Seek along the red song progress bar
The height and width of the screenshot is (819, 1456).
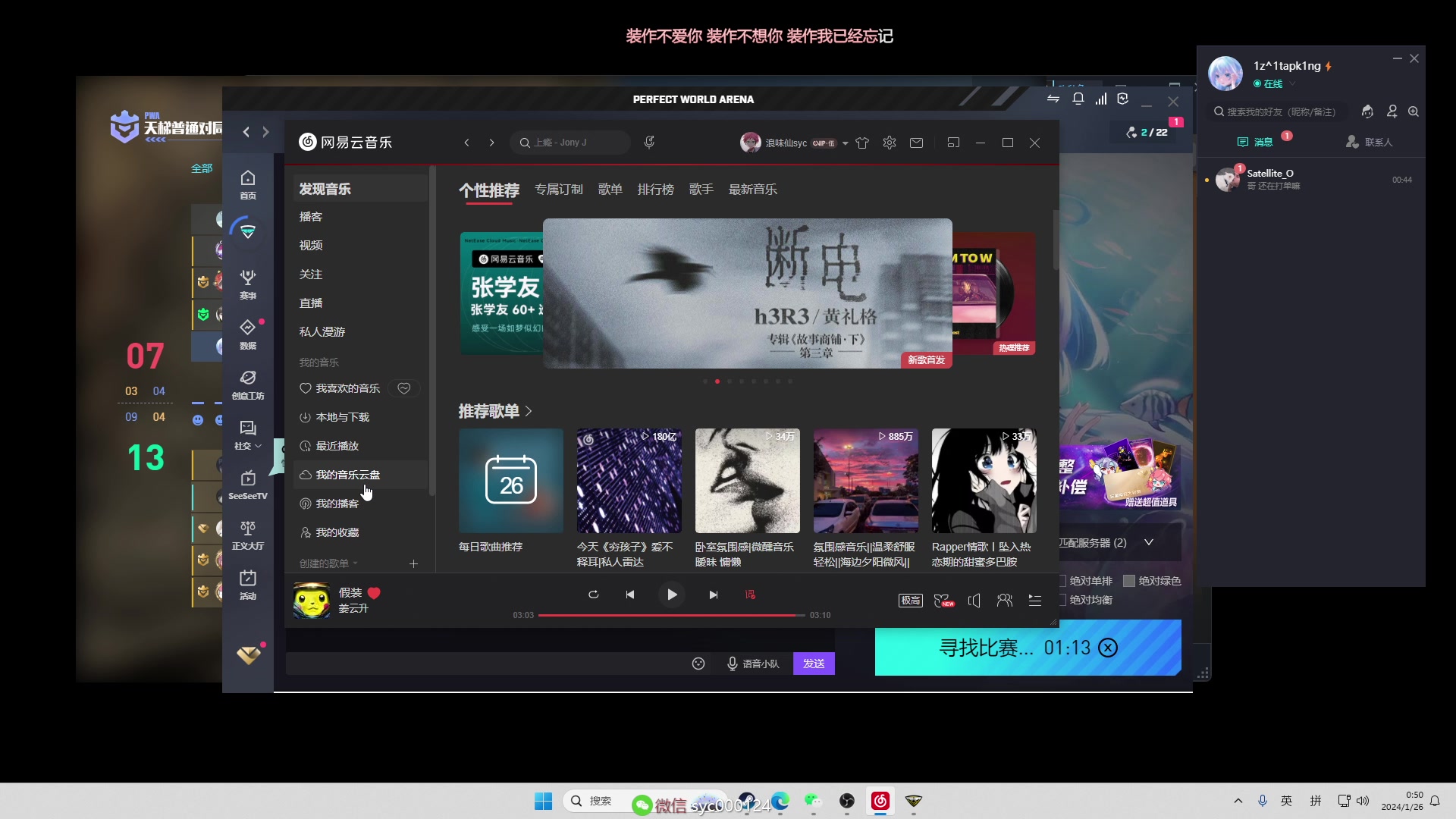tap(672, 615)
